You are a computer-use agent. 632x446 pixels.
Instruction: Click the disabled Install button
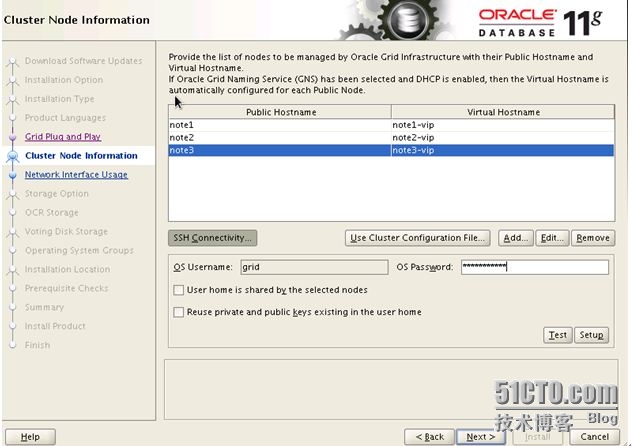pos(537,437)
